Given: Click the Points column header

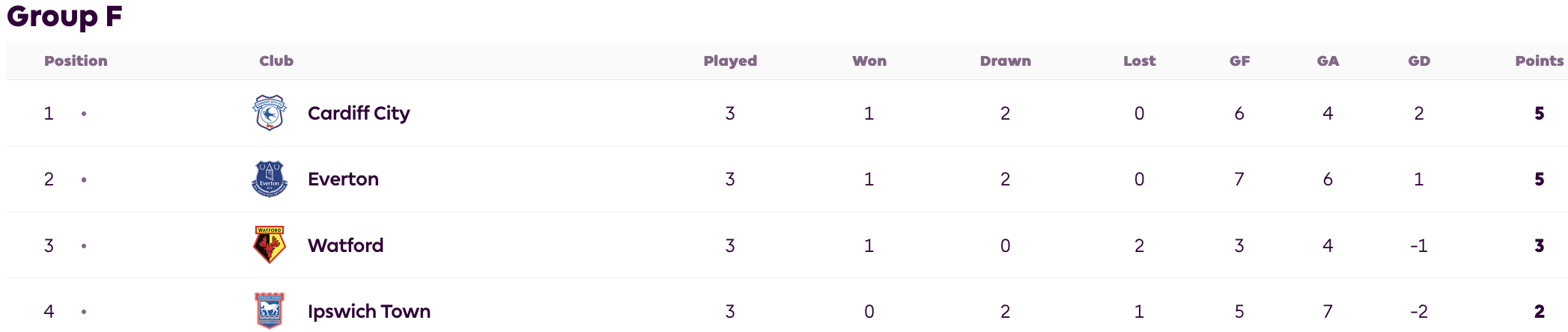Looking at the screenshot, I should point(1540,61).
